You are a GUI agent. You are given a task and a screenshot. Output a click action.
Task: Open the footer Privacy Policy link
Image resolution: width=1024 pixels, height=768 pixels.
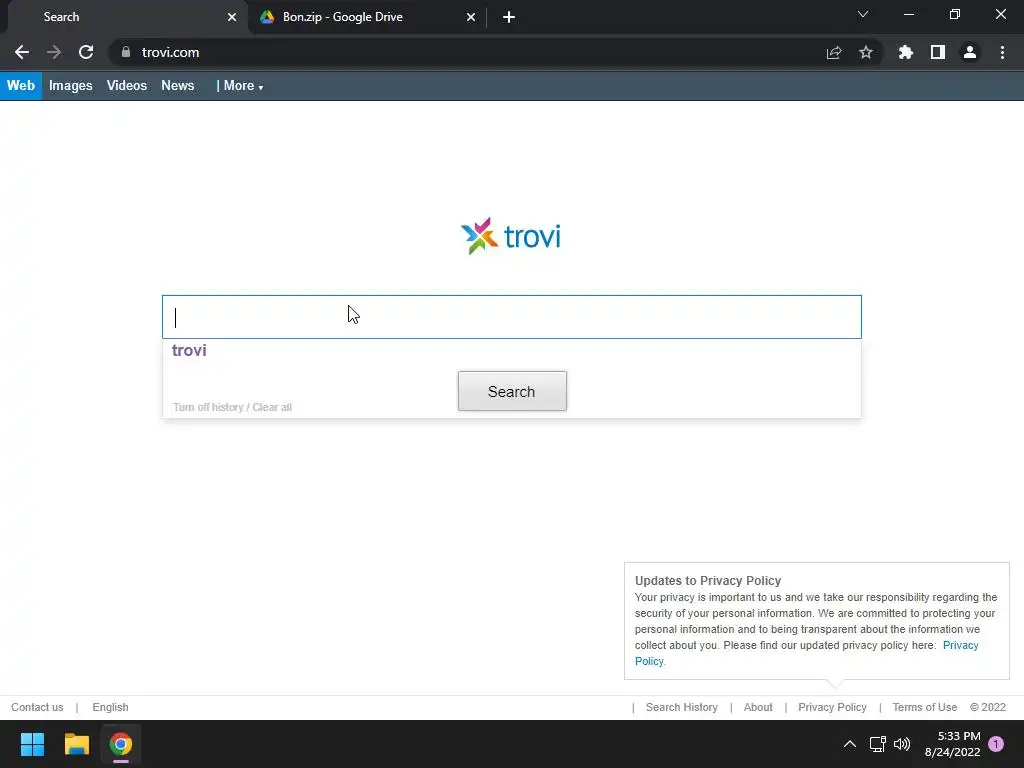(832, 707)
